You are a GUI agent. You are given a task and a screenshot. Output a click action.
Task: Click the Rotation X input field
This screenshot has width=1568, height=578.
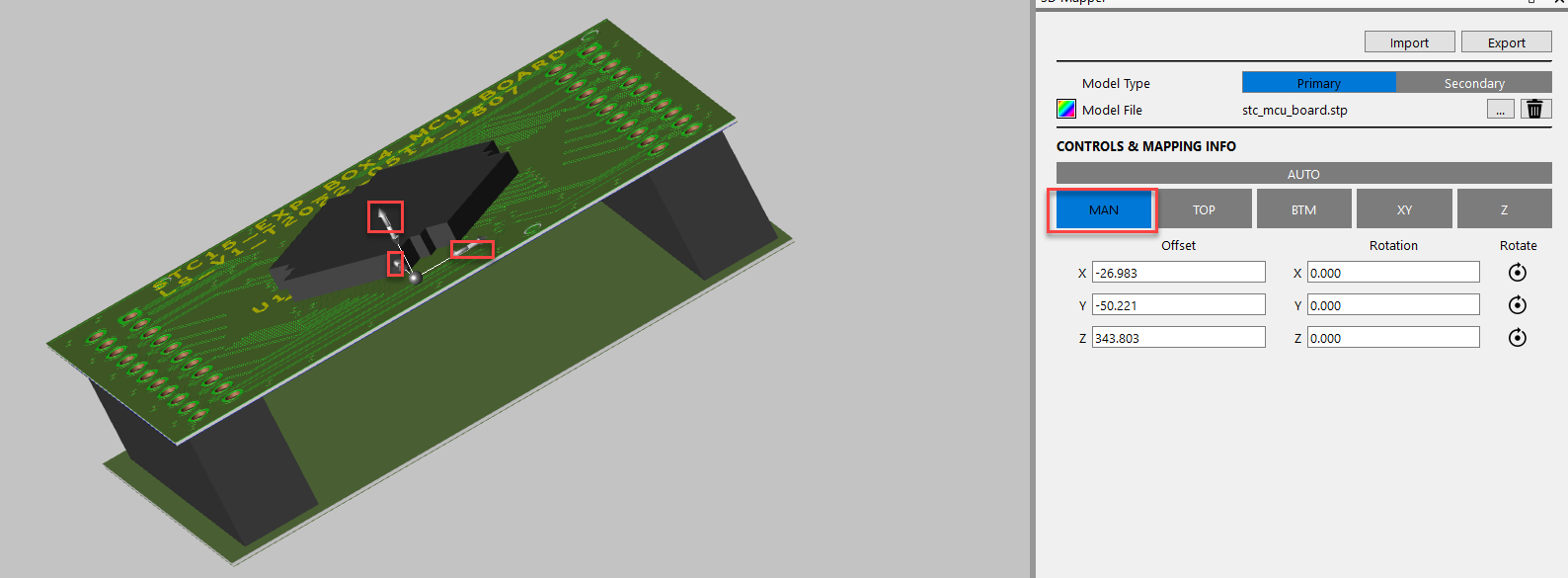click(x=1393, y=273)
